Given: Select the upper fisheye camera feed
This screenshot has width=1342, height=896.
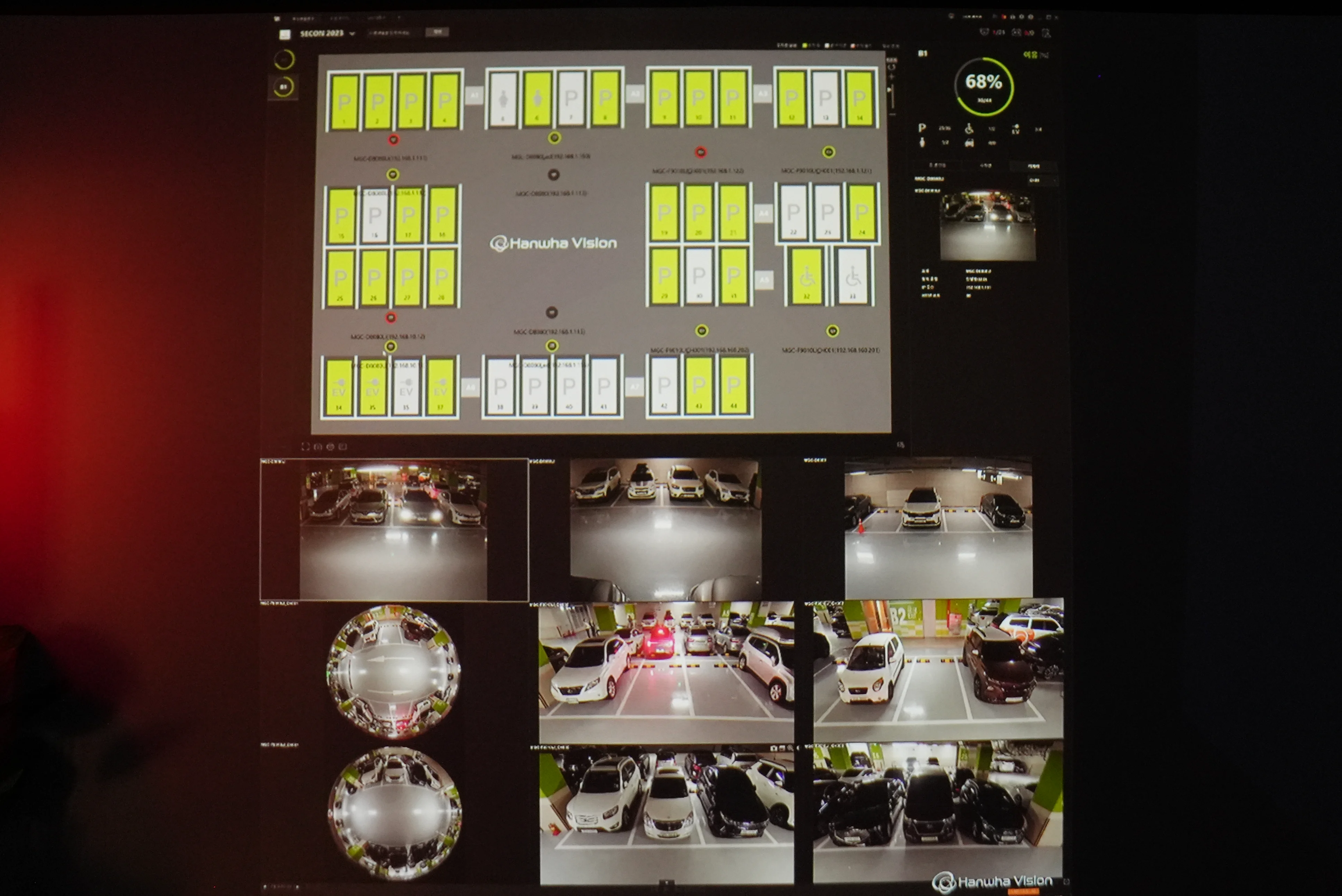Looking at the screenshot, I should pyautogui.click(x=393, y=672).
